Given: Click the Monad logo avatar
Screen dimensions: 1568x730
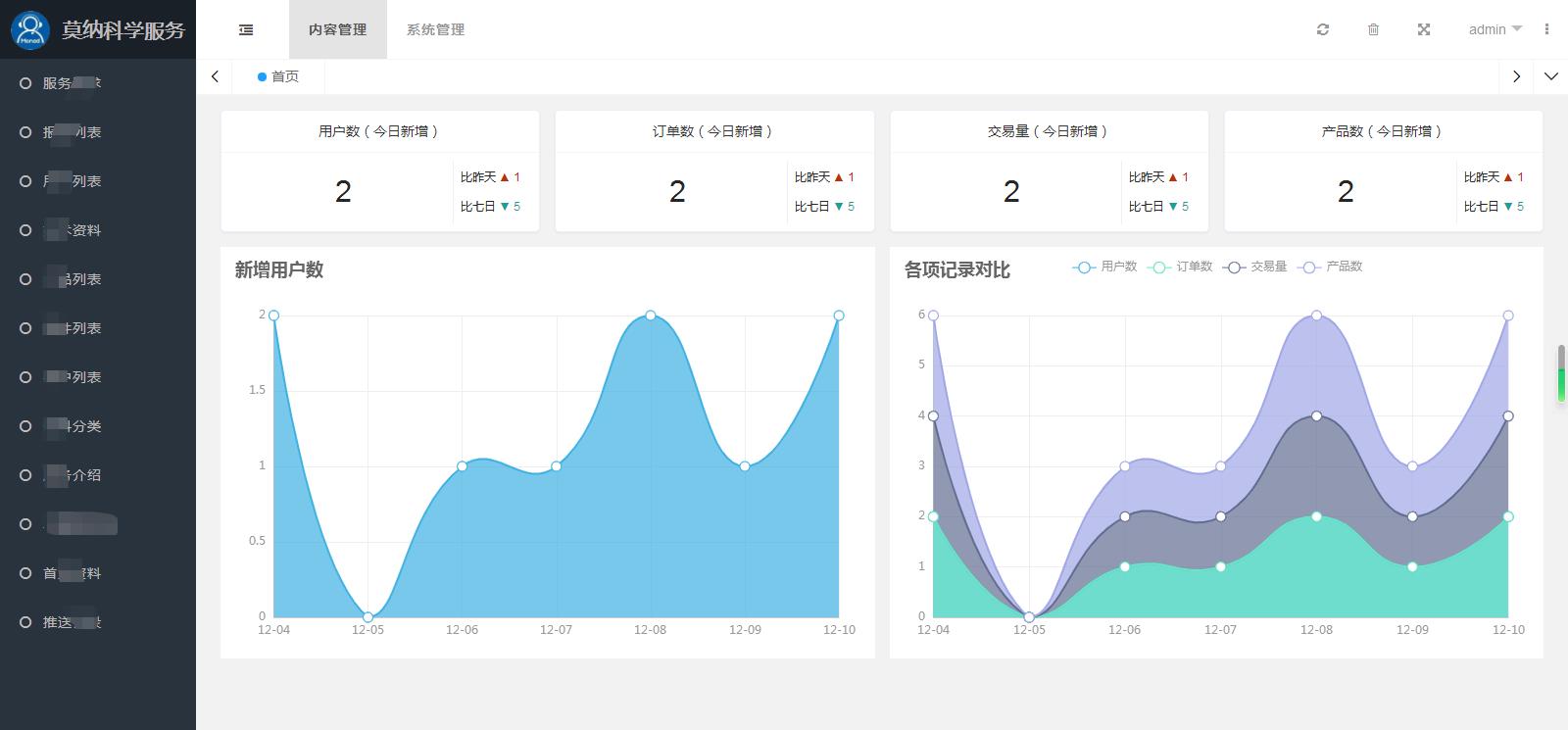Looking at the screenshot, I should pyautogui.click(x=31, y=29).
